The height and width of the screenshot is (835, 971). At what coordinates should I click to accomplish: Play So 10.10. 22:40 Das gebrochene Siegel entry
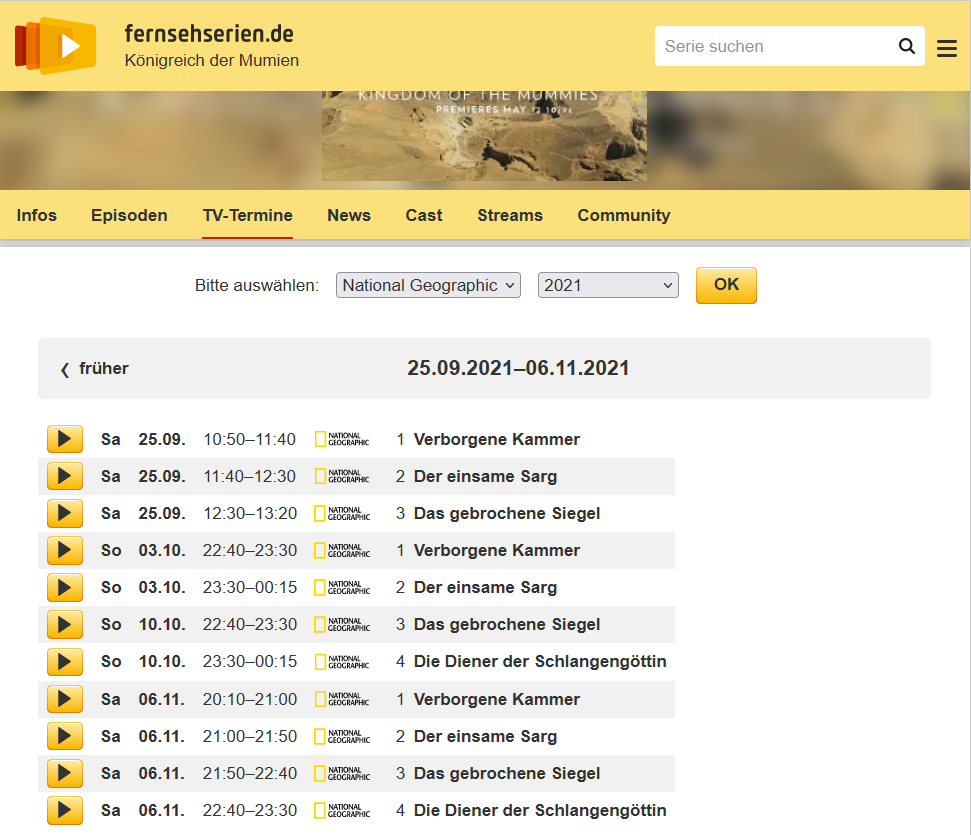pyautogui.click(x=65, y=624)
